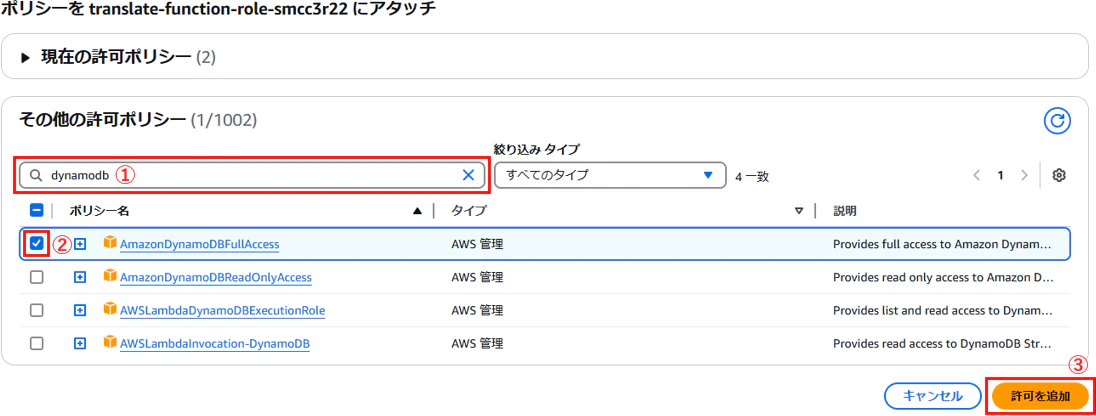Screen dimensions: 1096x416
Task: Open すべてのタイプ filter dropdown
Action: point(609,175)
